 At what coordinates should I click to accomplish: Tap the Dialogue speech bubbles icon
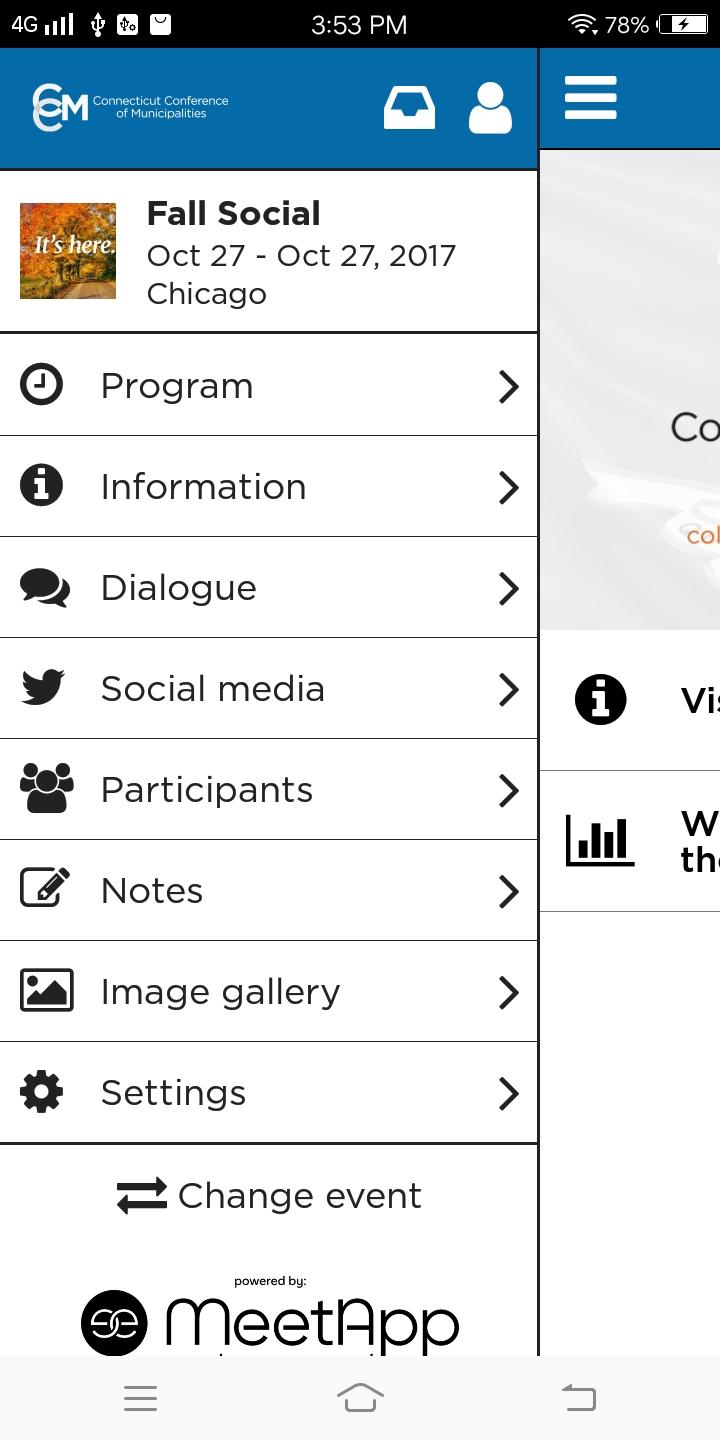(x=45, y=588)
